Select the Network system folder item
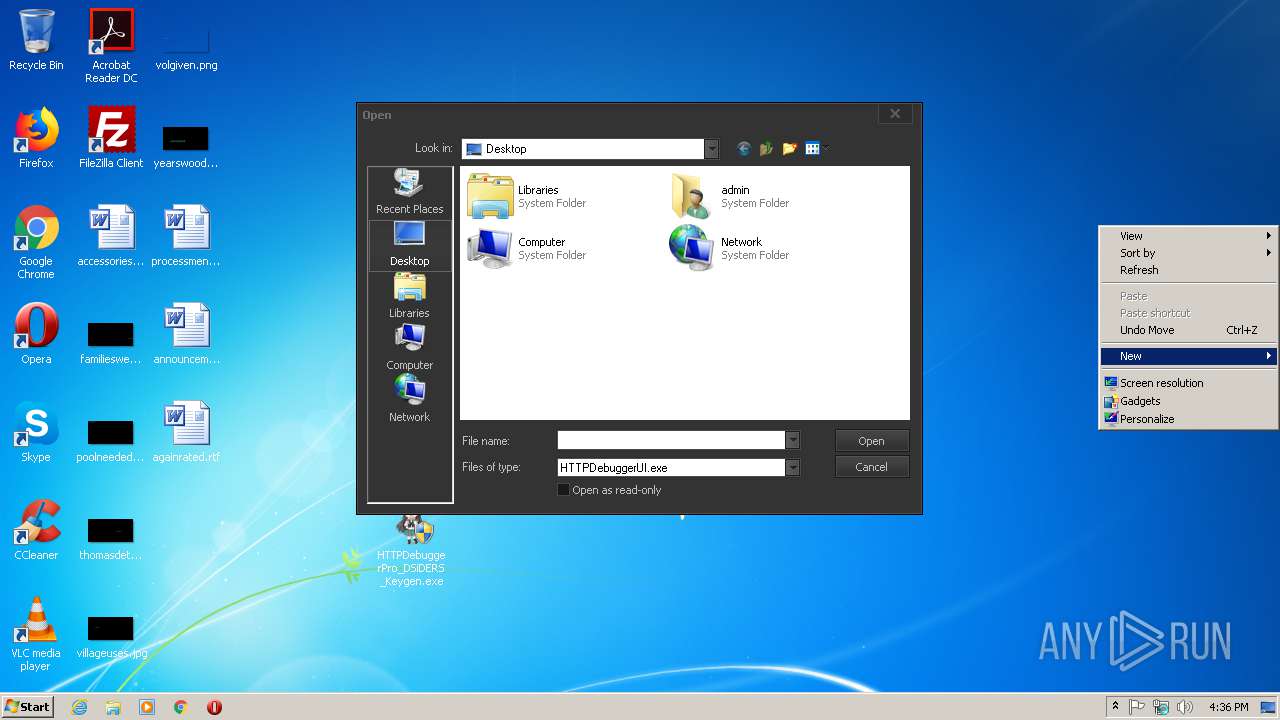This screenshot has width=1280, height=720. pyautogui.click(x=731, y=248)
